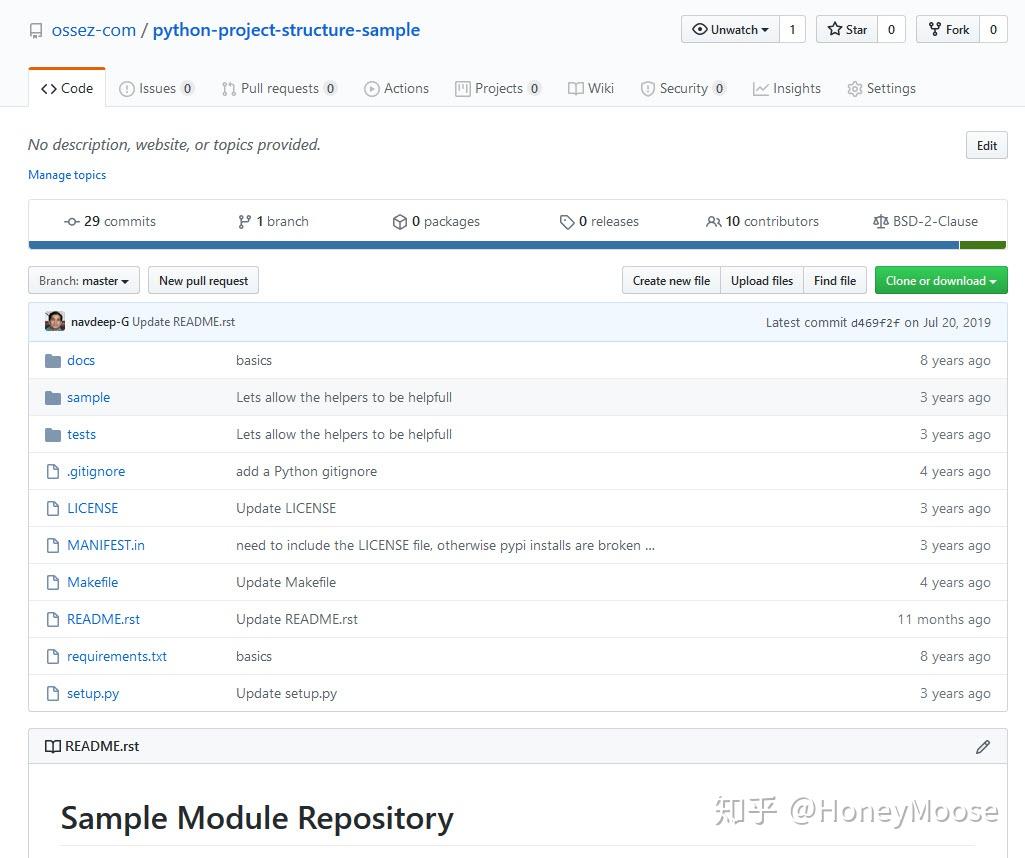1025x858 pixels.
Task: Click the repository icon beside ossez-com
Action: (x=36, y=31)
